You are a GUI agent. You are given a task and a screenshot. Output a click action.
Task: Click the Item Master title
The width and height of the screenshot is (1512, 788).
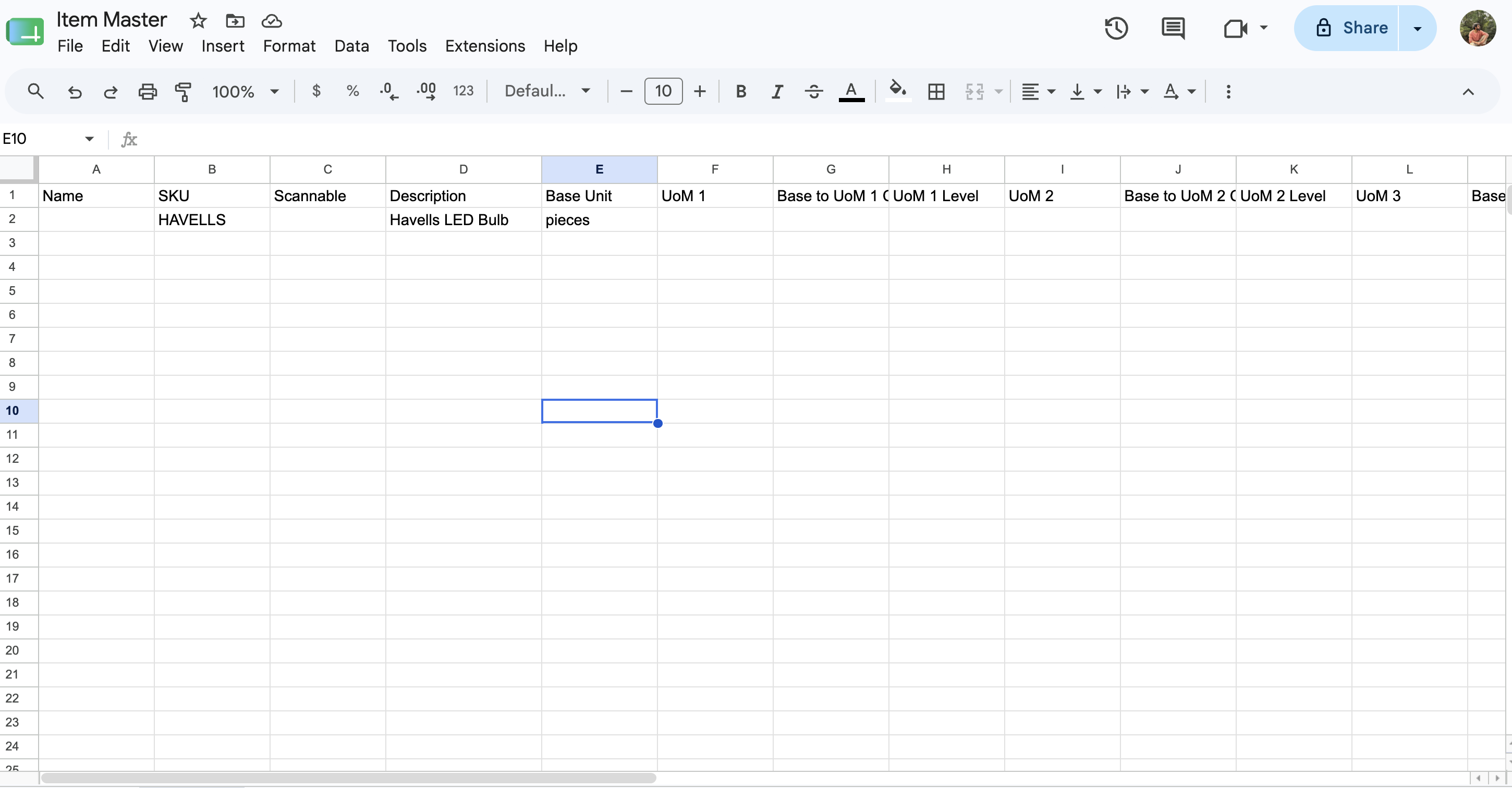pyautogui.click(x=112, y=20)
